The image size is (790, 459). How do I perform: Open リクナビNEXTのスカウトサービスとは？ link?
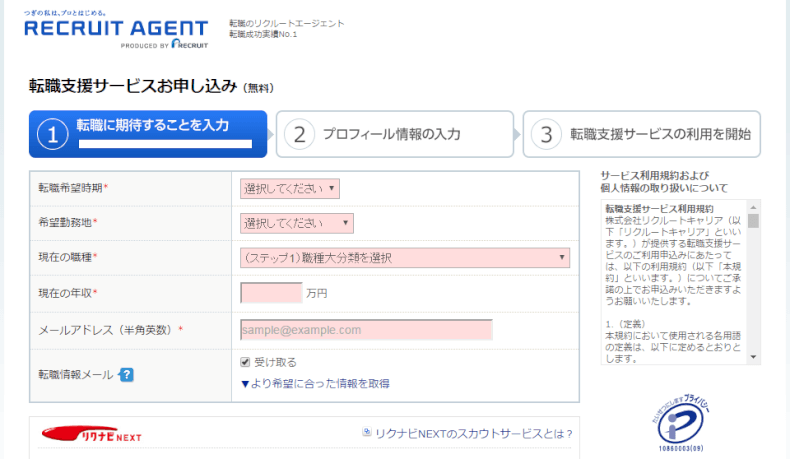(x=474, y=433)
